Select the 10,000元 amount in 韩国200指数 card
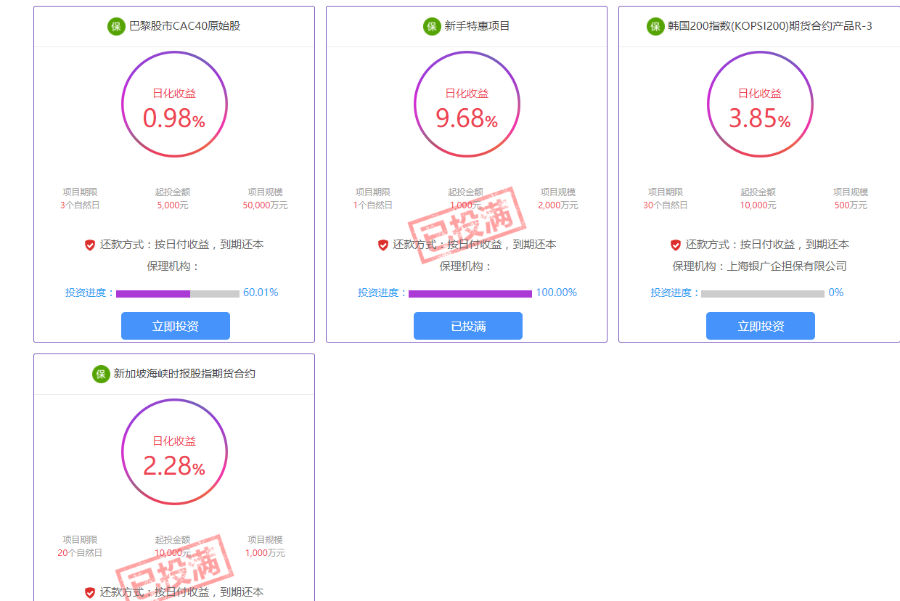This screenshot has width=900, height=601. [x=758, y=205]
